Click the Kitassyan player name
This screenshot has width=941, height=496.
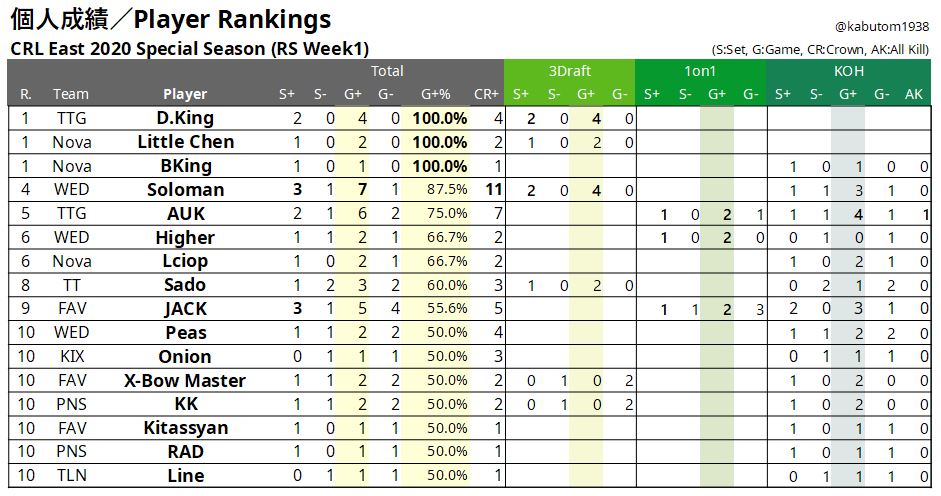point(185,428)
